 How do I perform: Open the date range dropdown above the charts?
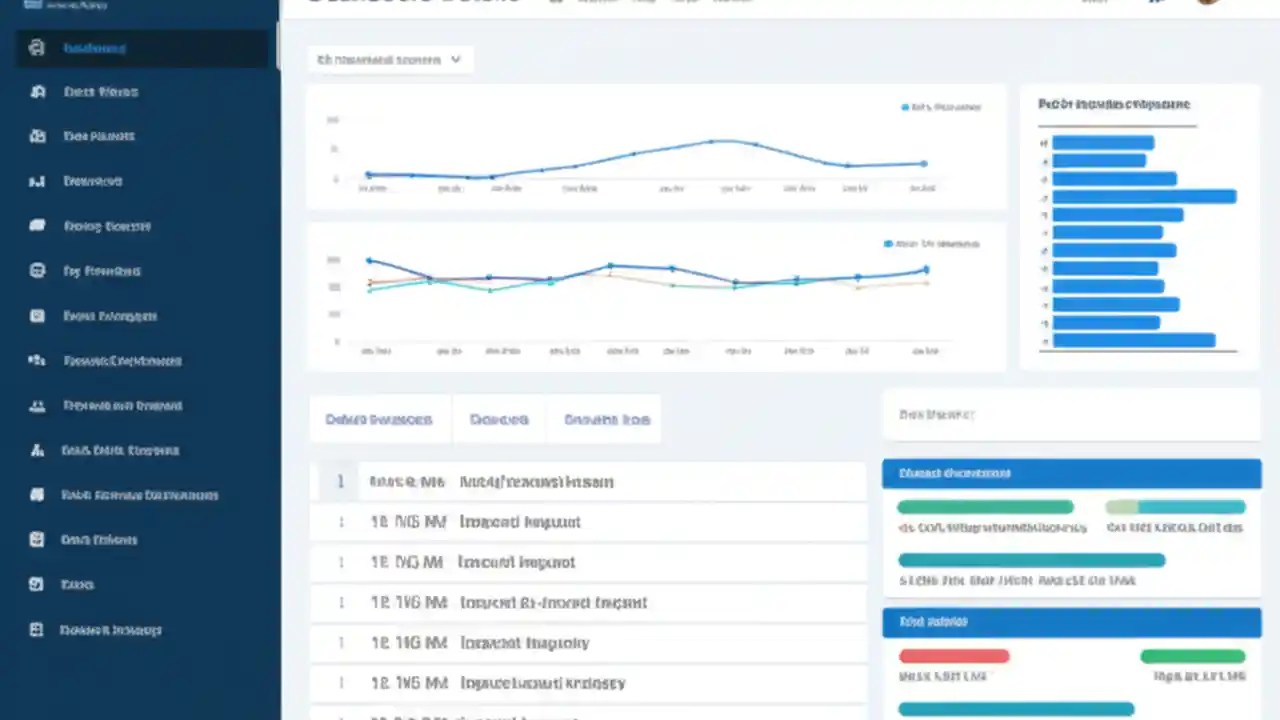[389, 59]
